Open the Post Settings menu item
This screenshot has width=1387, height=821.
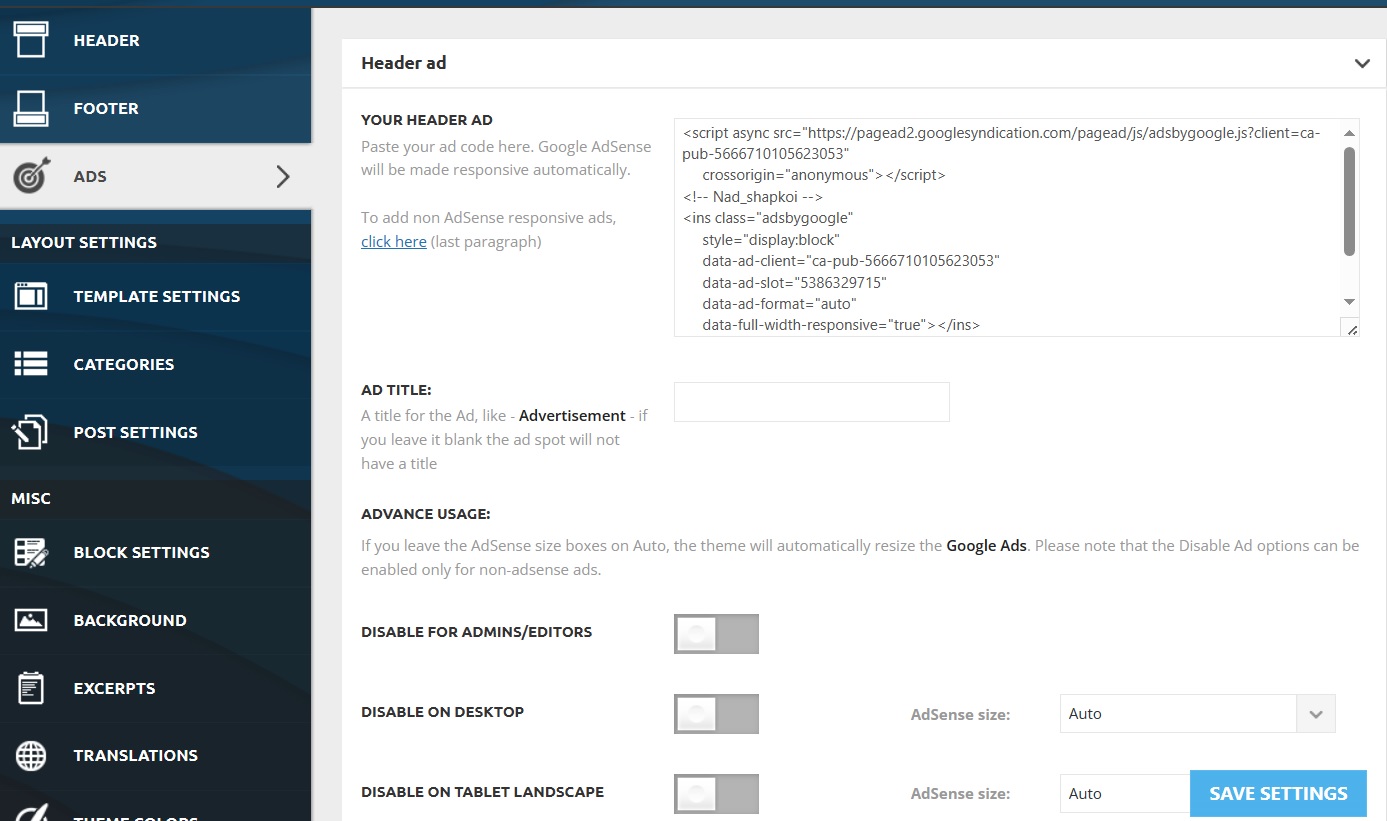(x=156, y=432)
